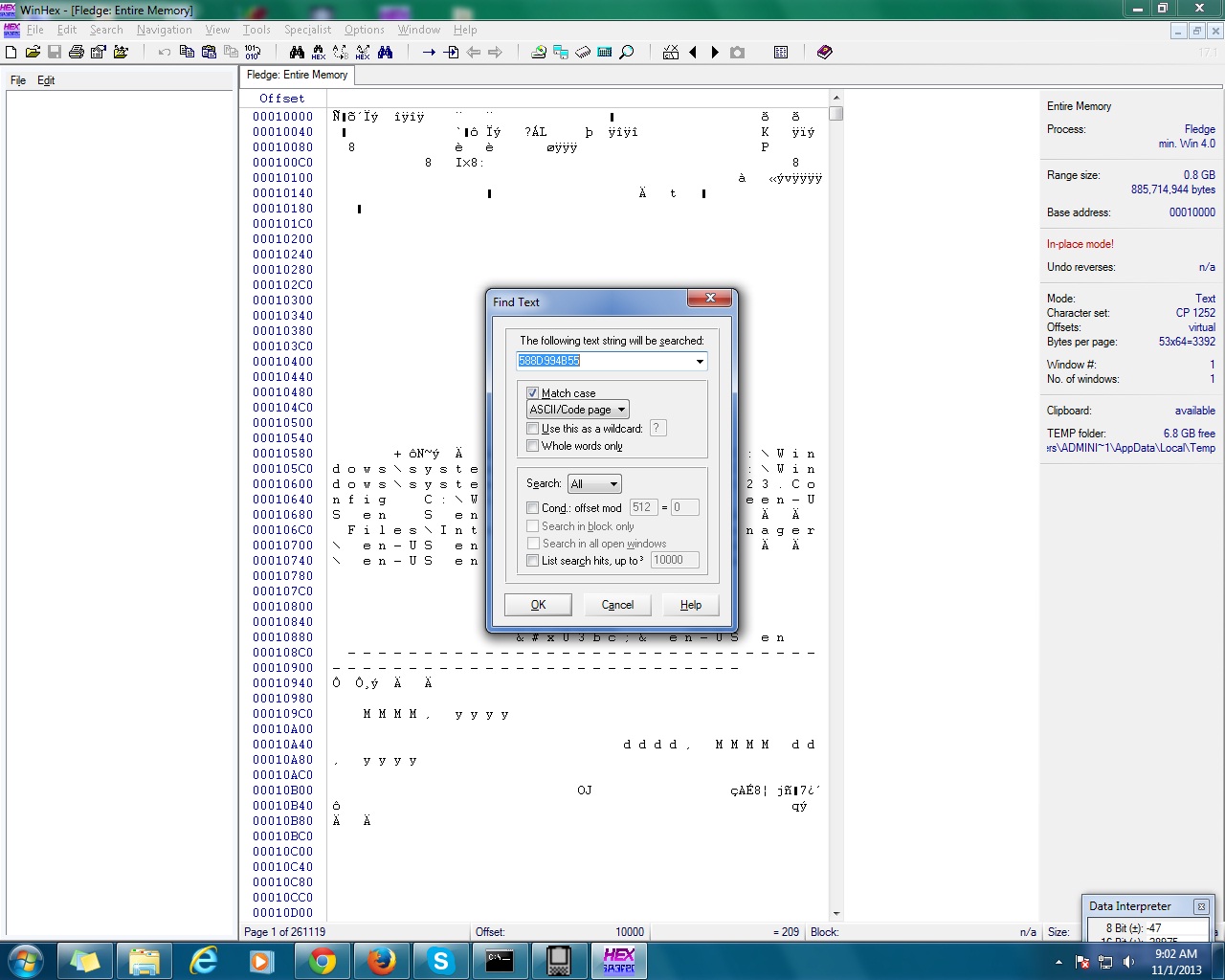Click Cancel in the Find Text dialog
Image resolution: width=1225 pixels, height=980 pixels.
(617, 605)
